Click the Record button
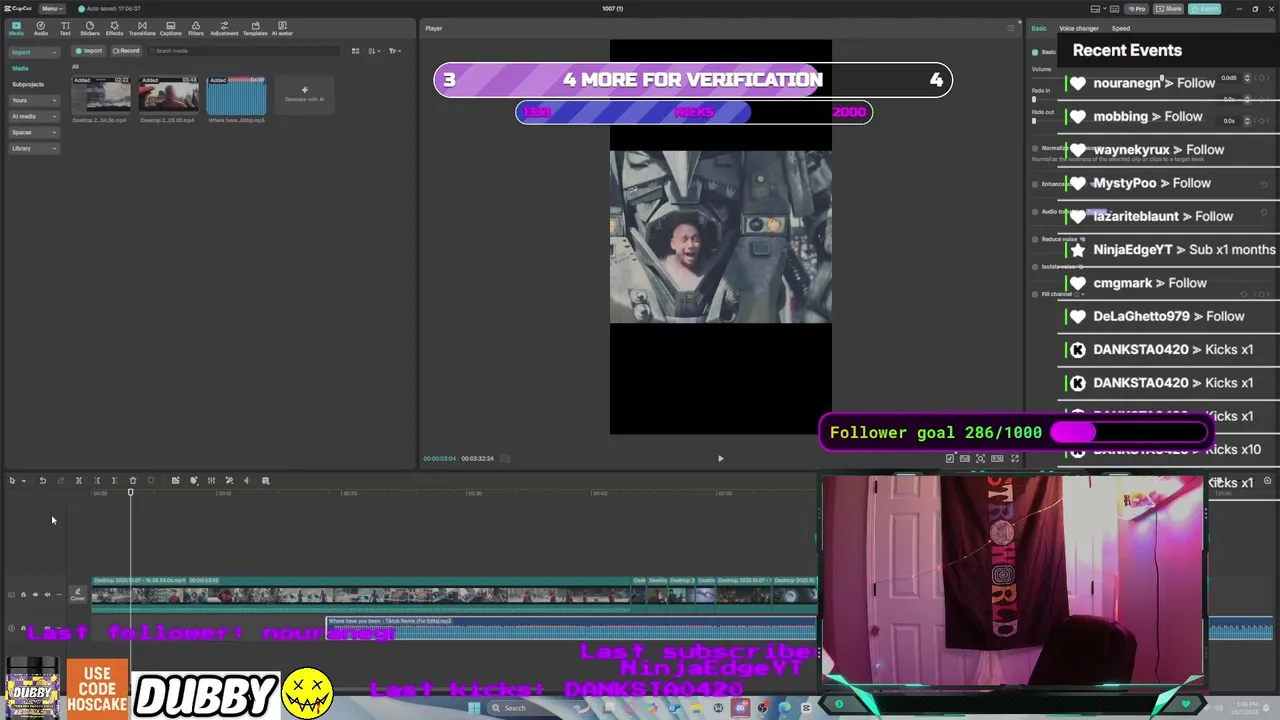The image size is (1280, 720). coord(126,51)
